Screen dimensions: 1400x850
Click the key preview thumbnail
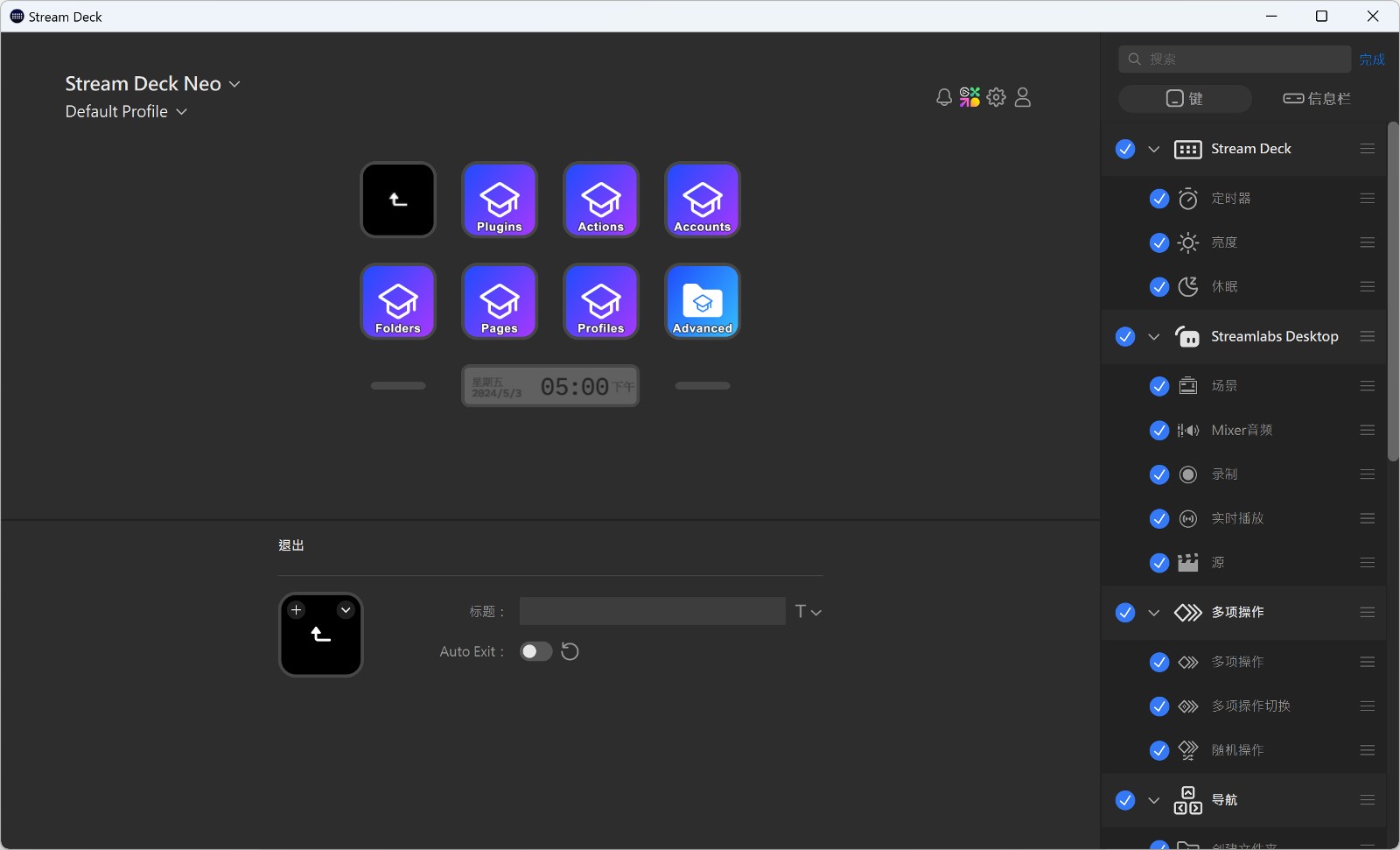point(321,635)
